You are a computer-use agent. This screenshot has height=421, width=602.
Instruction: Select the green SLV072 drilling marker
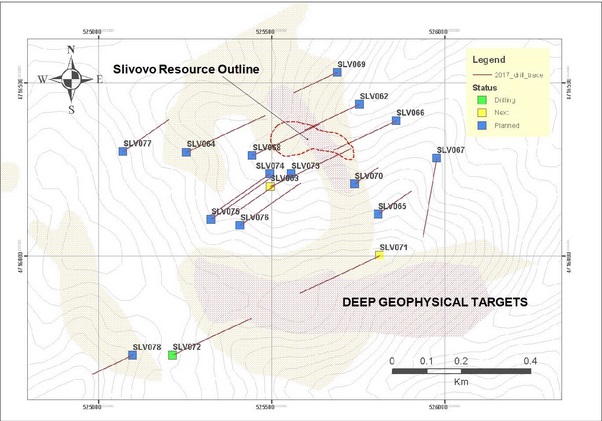[173, 355]
